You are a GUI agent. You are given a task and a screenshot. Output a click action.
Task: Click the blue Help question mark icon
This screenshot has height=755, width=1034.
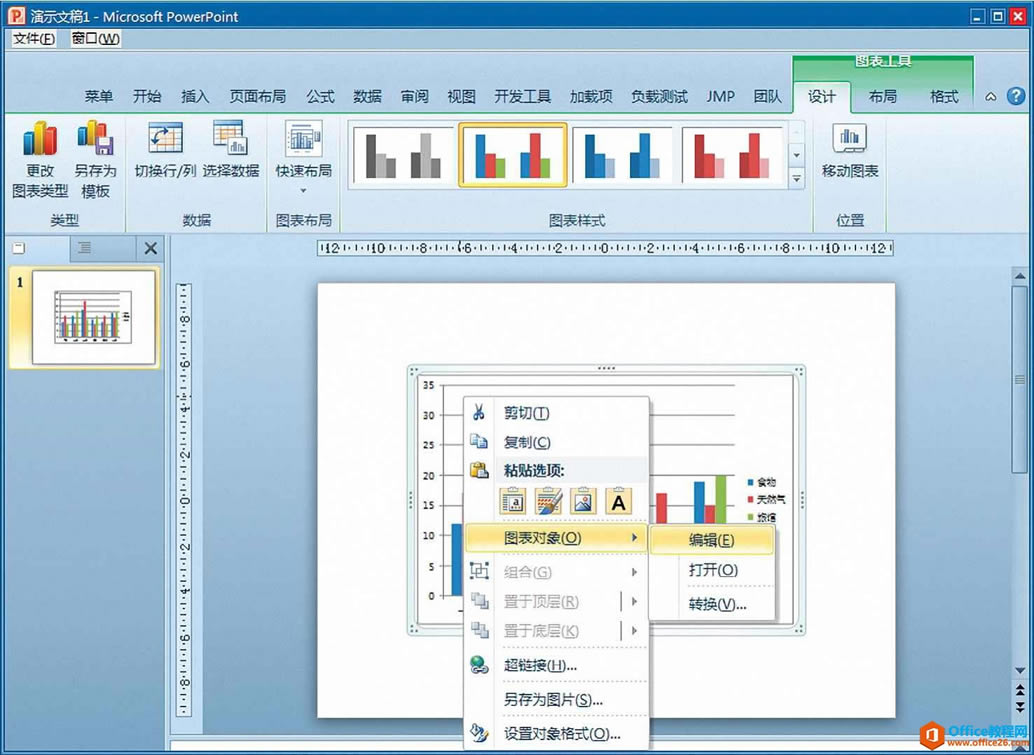[x=1016, y=96]
